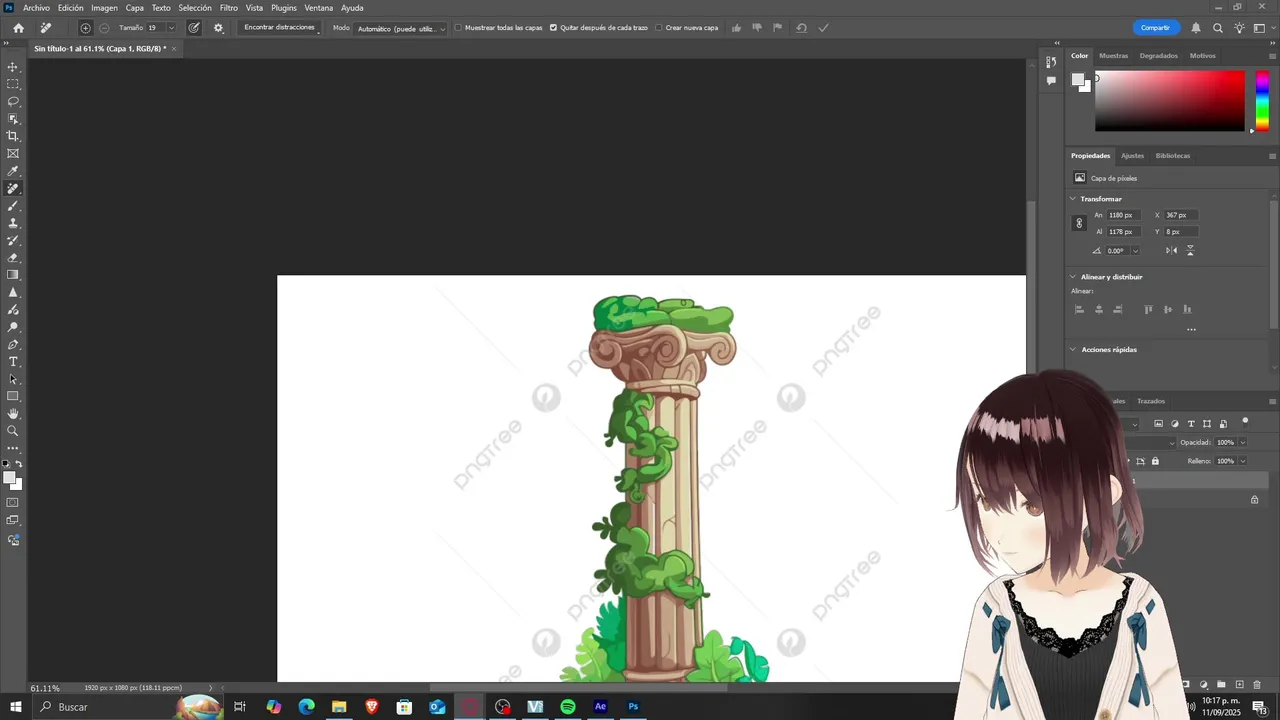The image size is (1280, 720).
Task: Select the Brush tool
Action: coord(13,205)
